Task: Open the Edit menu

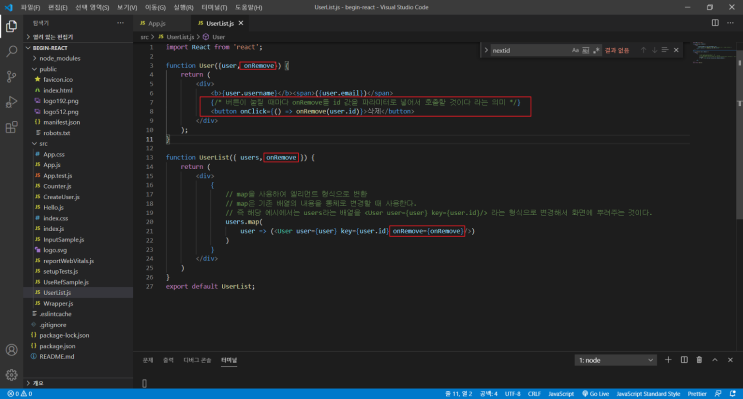Action: click(x=58, y=8)
